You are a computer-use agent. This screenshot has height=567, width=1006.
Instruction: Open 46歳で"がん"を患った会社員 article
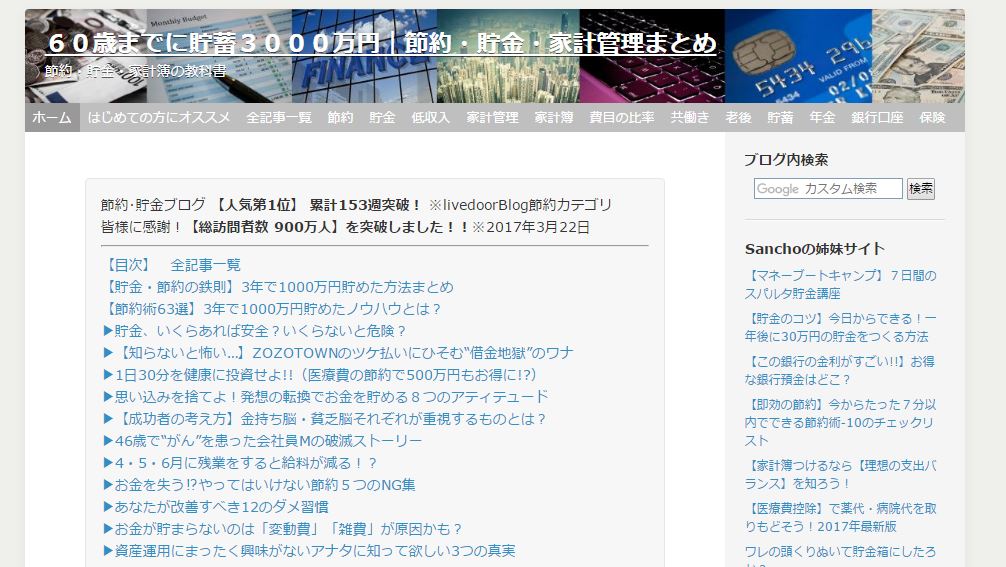pos(262,441)
